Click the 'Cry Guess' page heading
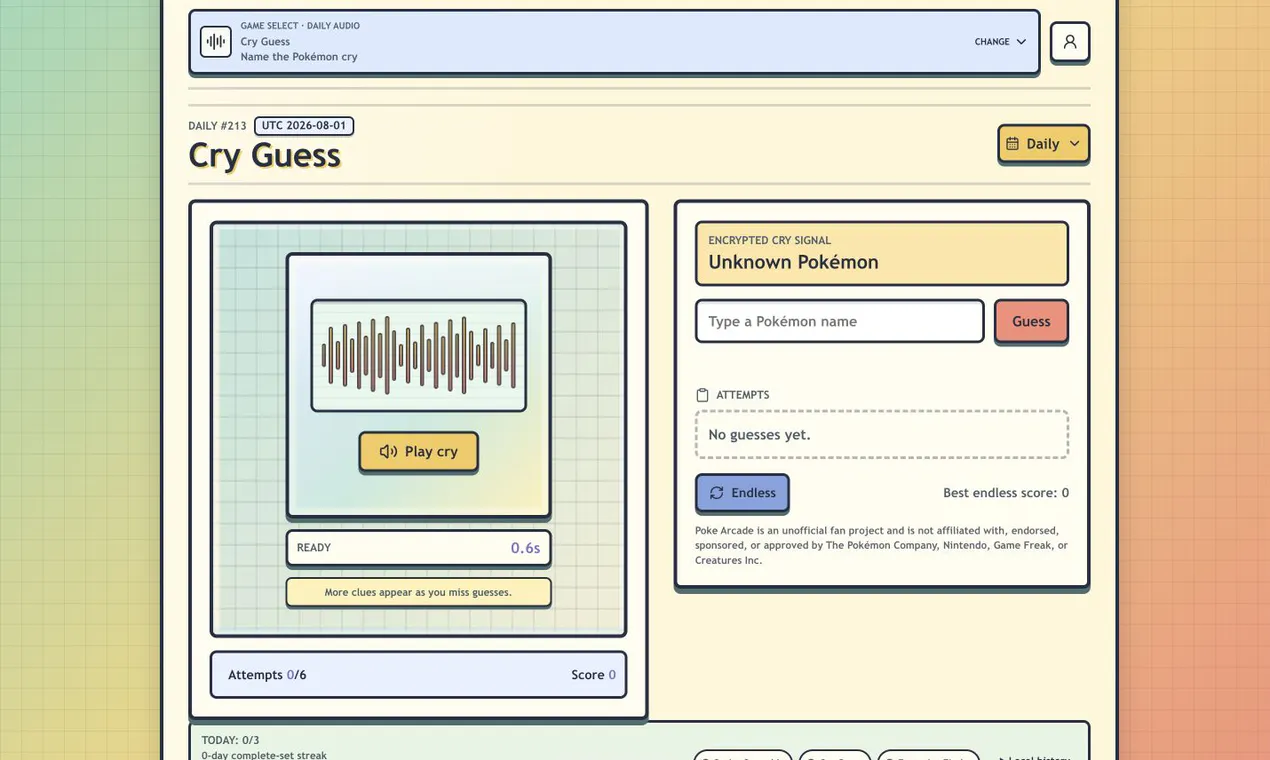 tap(265, 155)
